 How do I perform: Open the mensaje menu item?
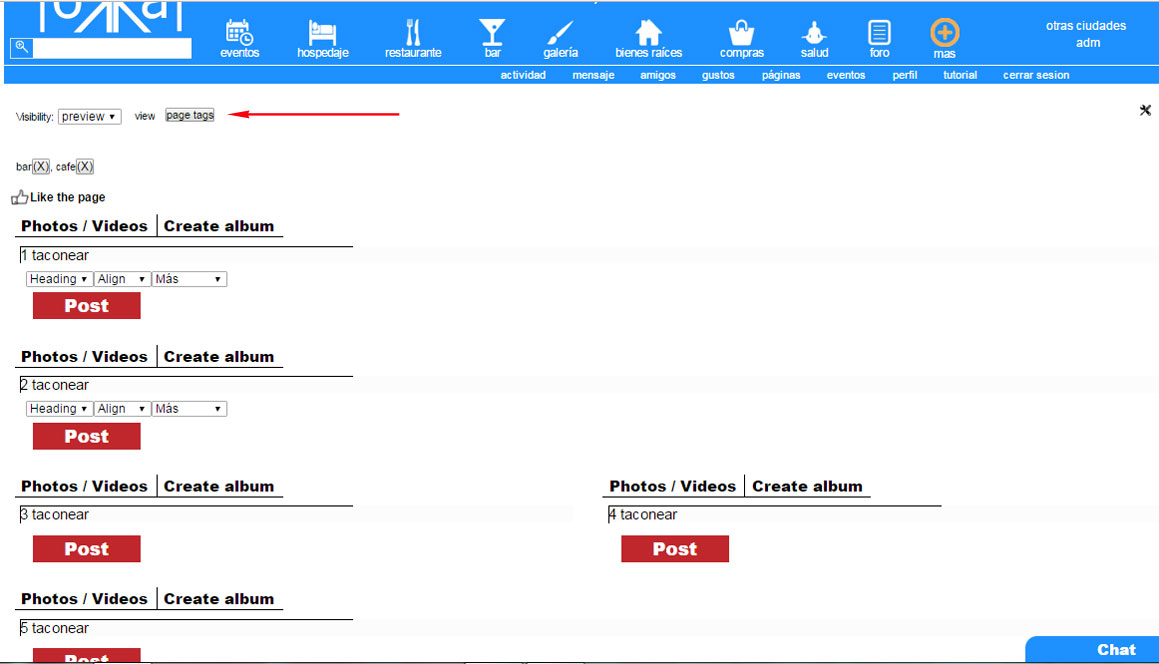[593, 75]
